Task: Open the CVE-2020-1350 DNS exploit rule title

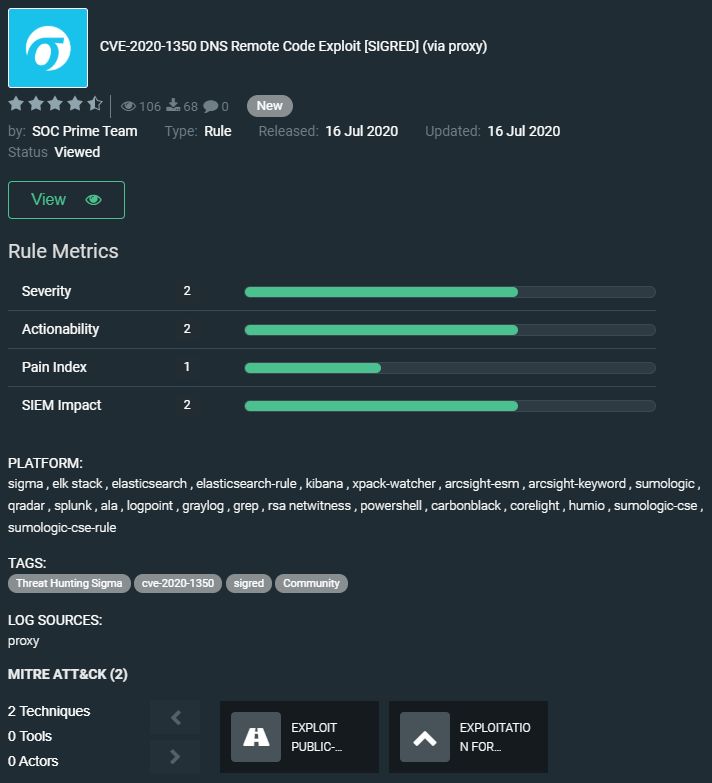Action: pyautogui.click(x=293, y=46)
